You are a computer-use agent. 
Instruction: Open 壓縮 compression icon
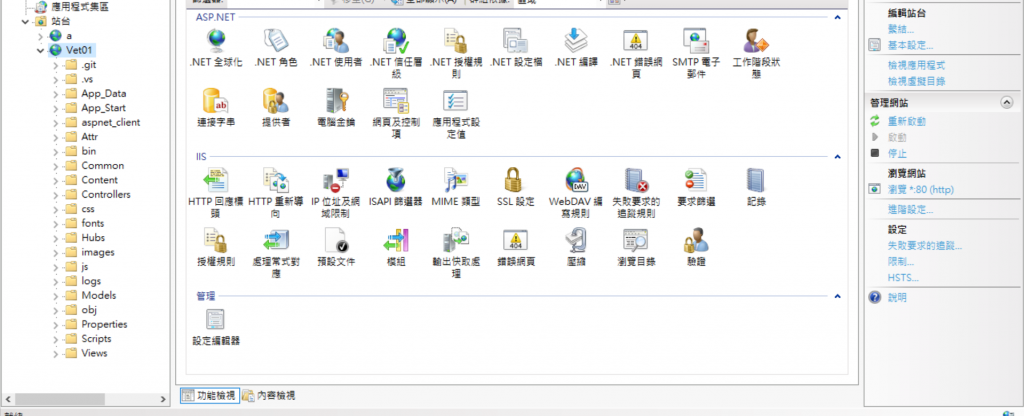tap(575, 241)
